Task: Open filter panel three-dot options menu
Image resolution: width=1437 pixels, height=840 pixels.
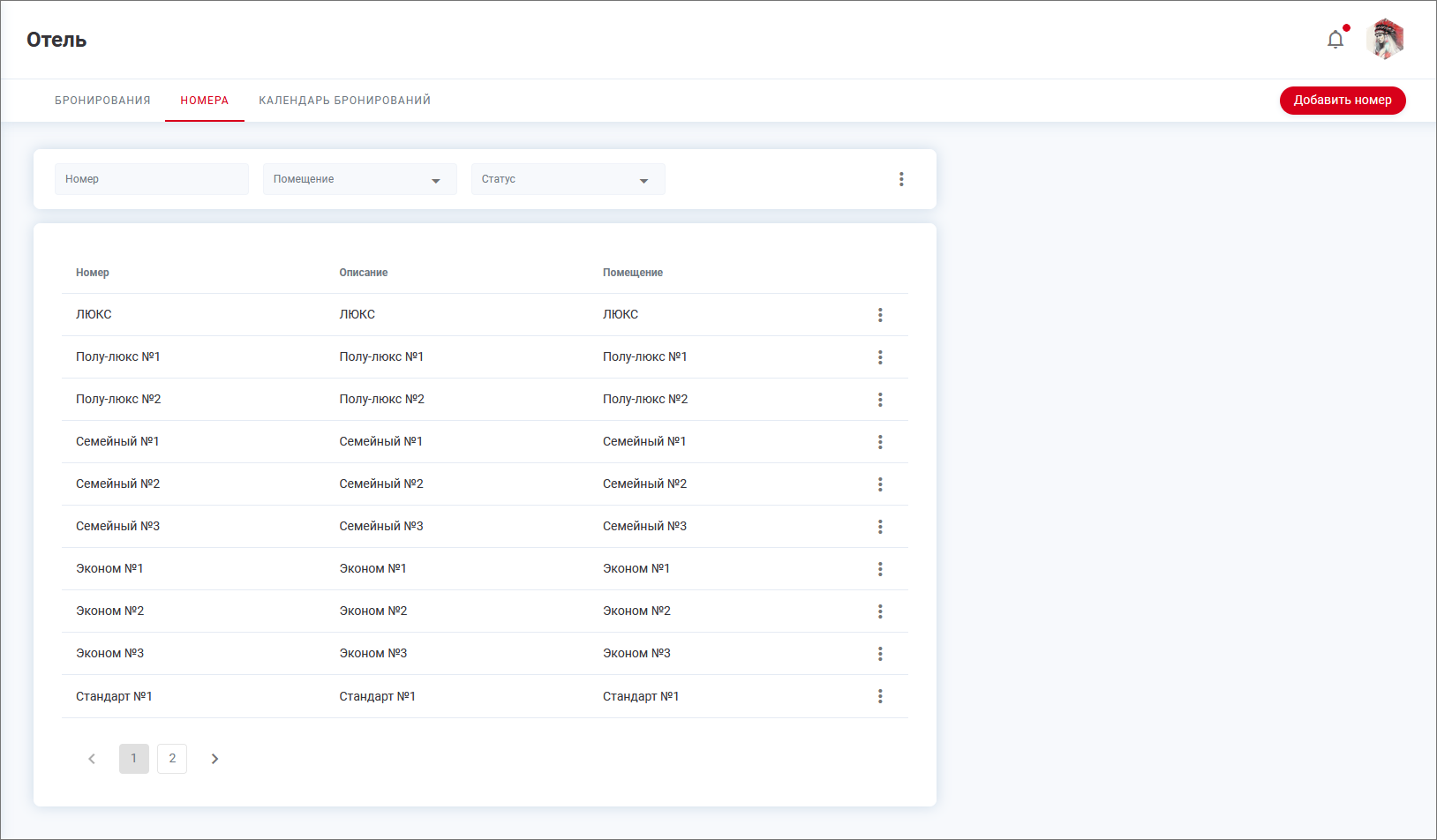Action: coord(901,179)
